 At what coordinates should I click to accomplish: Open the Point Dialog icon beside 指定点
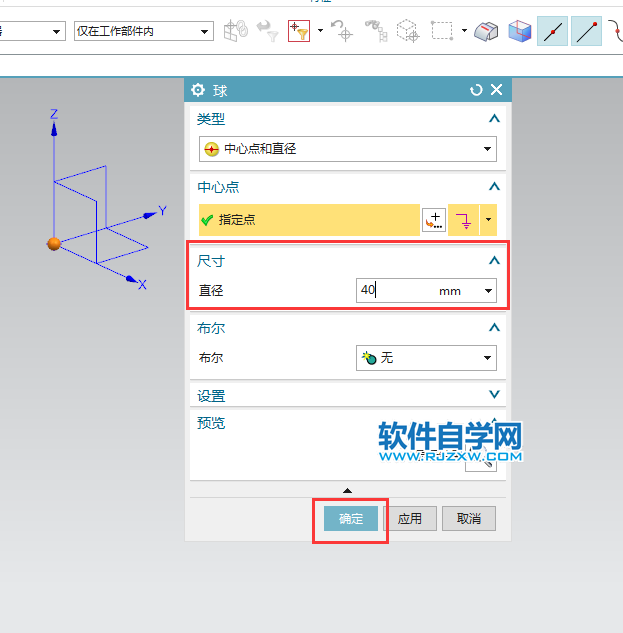point(434,220)
